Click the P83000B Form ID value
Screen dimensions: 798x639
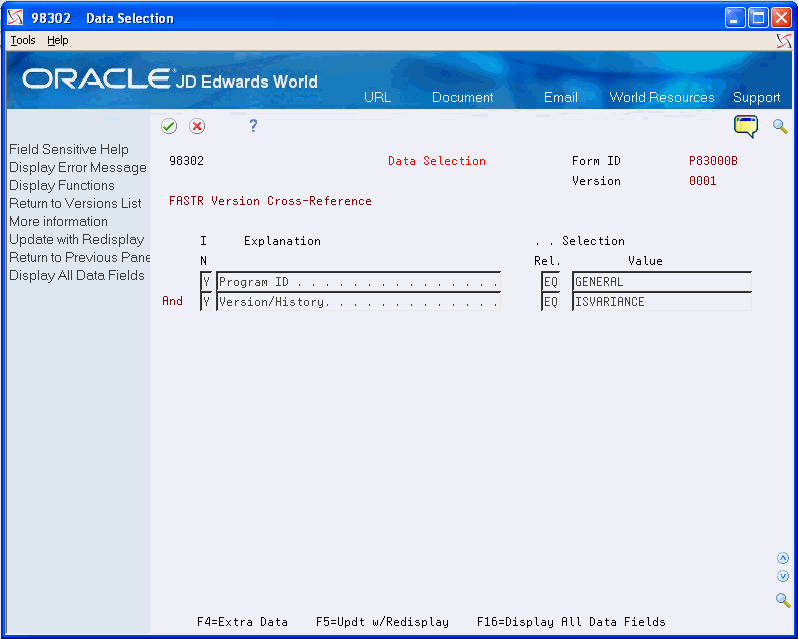coord(713,161)
